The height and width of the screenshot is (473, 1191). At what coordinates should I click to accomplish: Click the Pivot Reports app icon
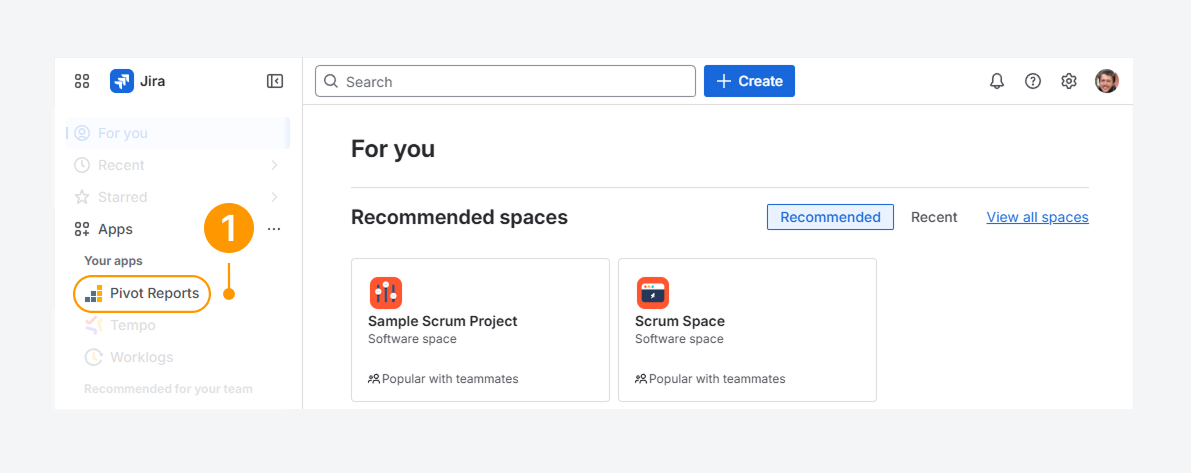tap(93, 293)
